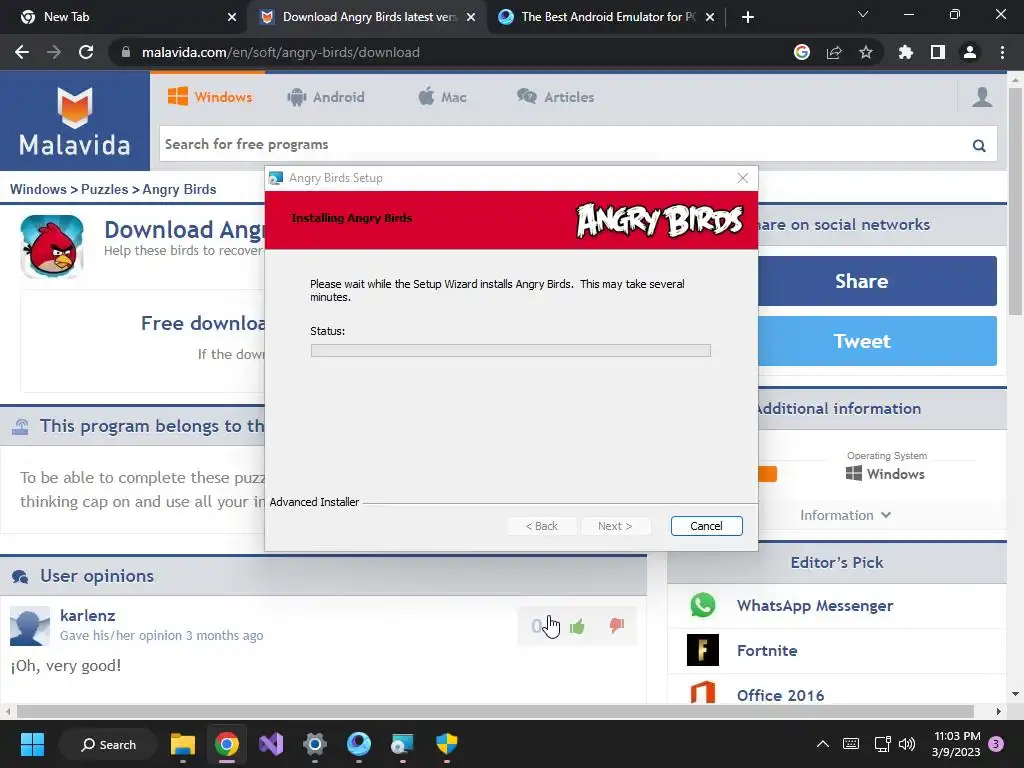Open Settings gear from taskbar
The height and width of the screenshot is (768, 1024).
(x=315, y=744)
